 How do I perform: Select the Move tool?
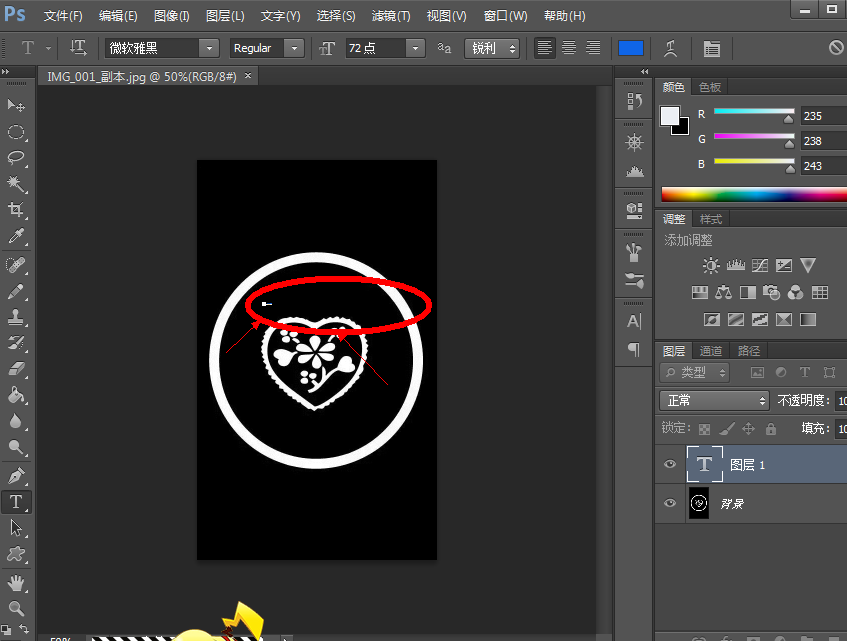pyautogui.click(x=16, y=105)
